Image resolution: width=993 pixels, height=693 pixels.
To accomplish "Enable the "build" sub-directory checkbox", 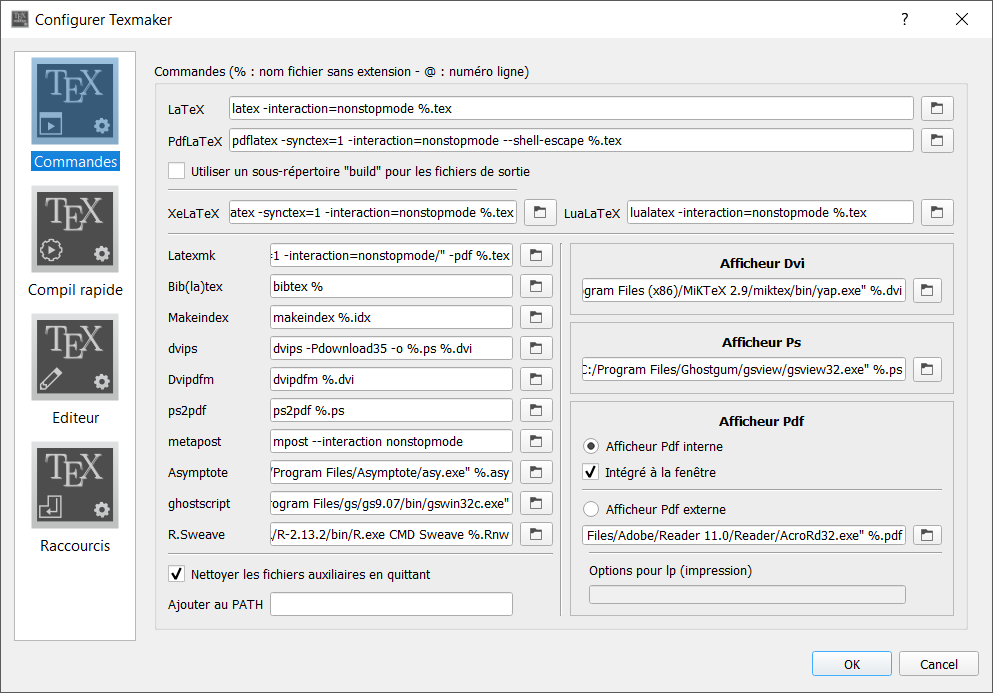I will [x=177, y=171].
